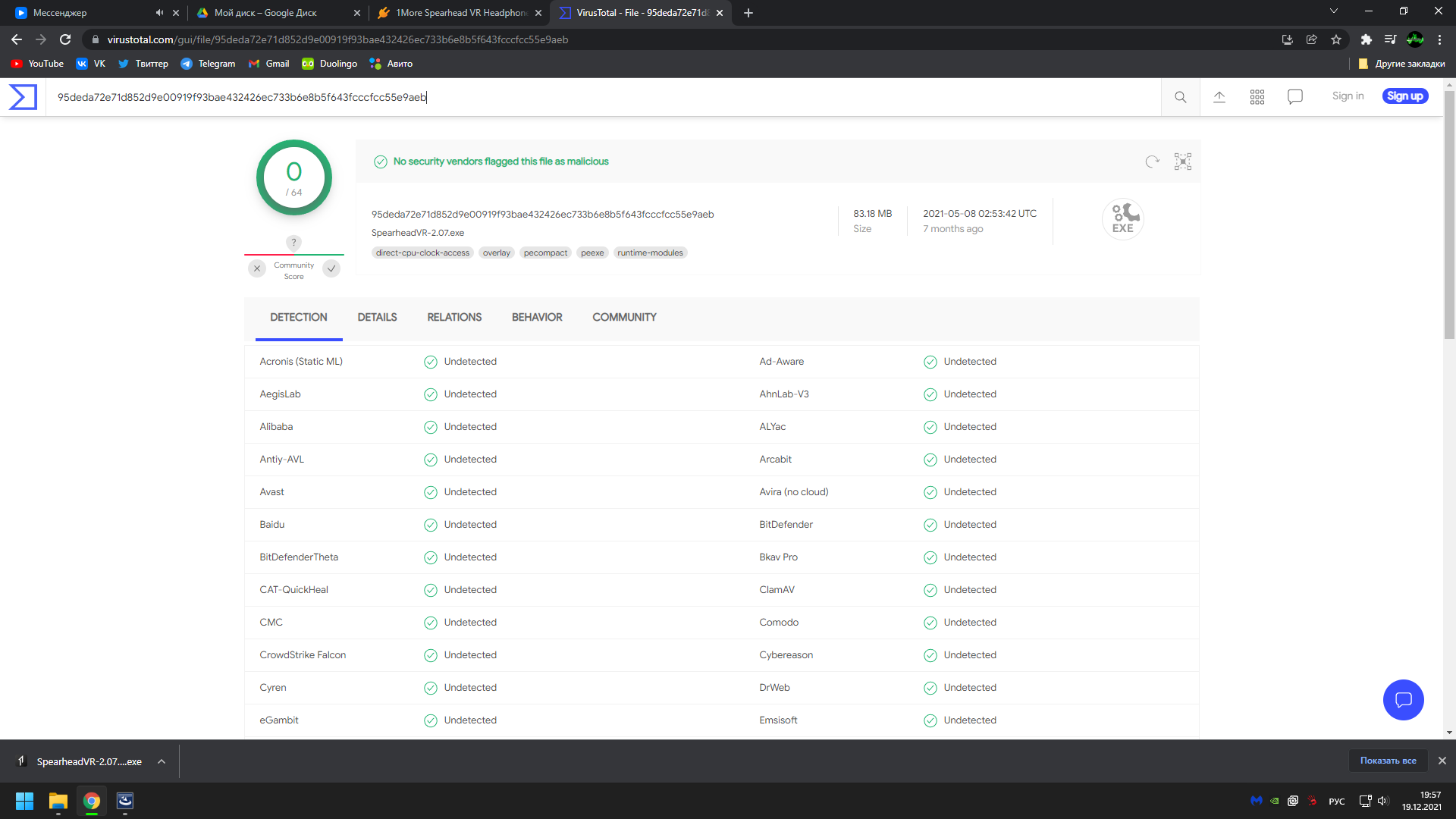Click the Показать все downloads button

tap(1388, 761)
